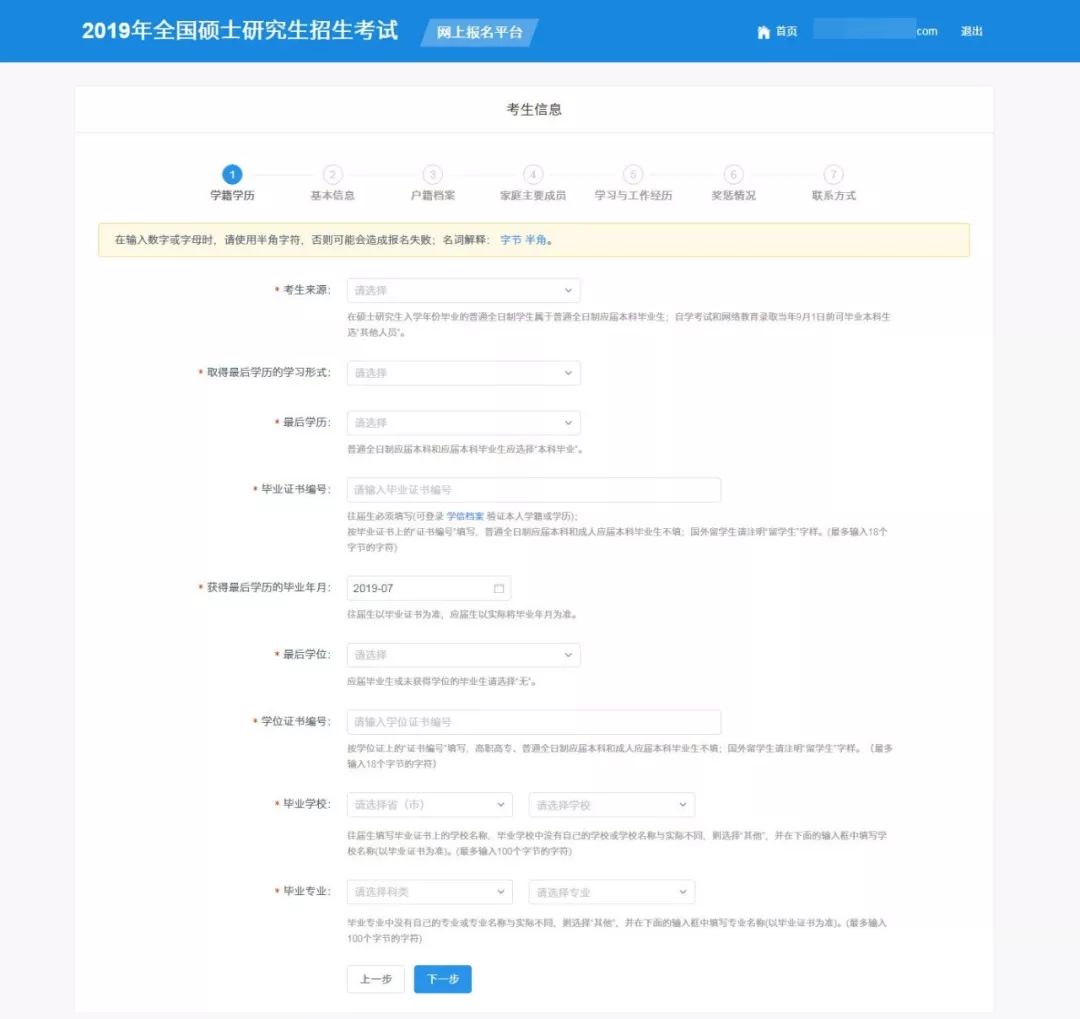
Task: Open the 请选择专业 dropdown
Action: point(611,892)
